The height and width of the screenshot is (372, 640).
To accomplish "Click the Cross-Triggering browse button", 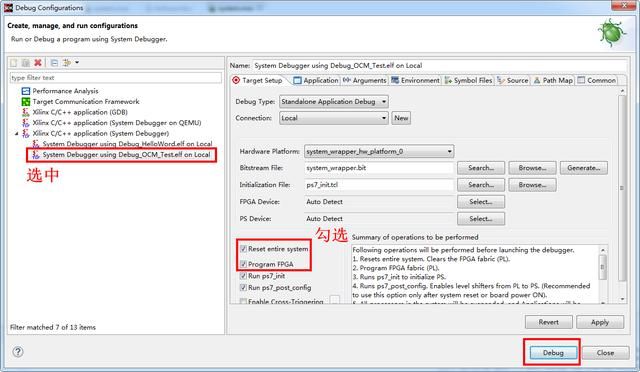I will pos(335,300).
